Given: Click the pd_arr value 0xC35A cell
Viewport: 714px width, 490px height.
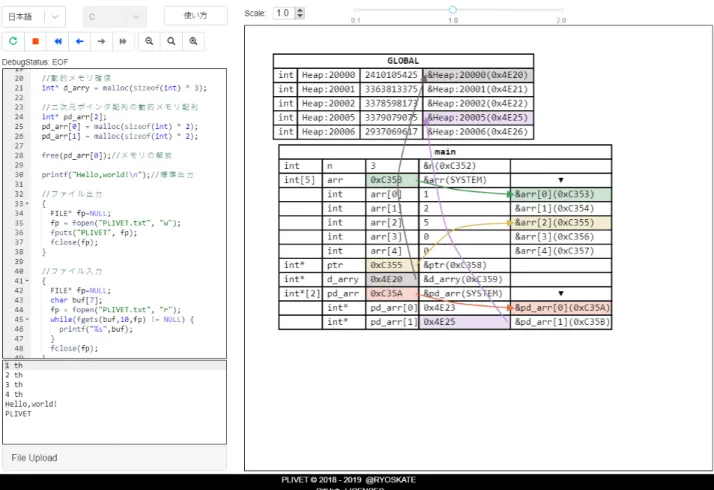Looking at the screenshot, I should [392, 293].
